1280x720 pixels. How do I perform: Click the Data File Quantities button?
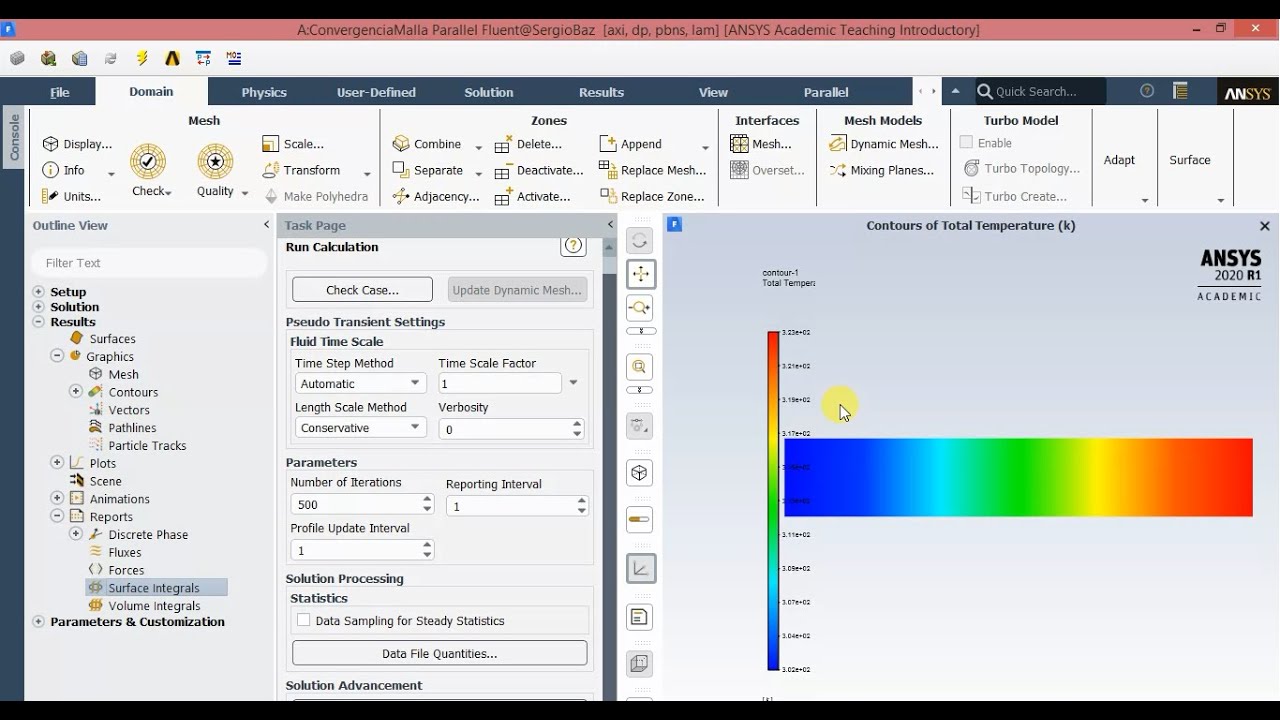[440, 654]
